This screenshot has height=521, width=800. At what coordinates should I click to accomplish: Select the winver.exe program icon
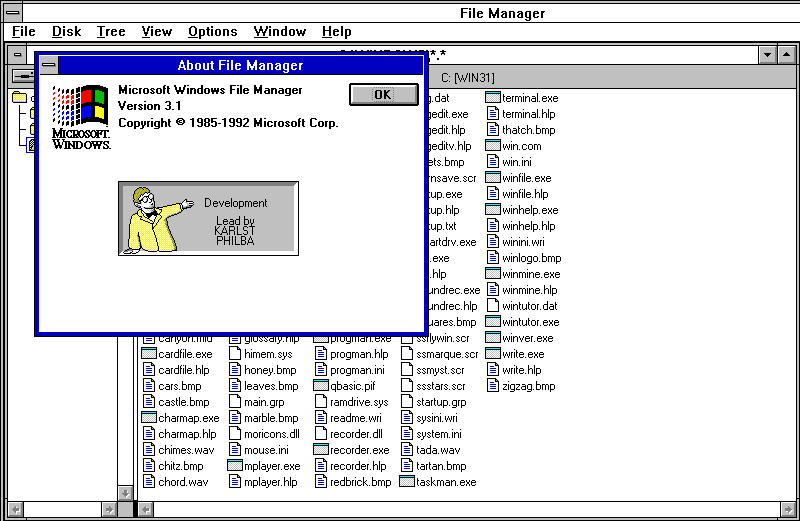point(492,337)
